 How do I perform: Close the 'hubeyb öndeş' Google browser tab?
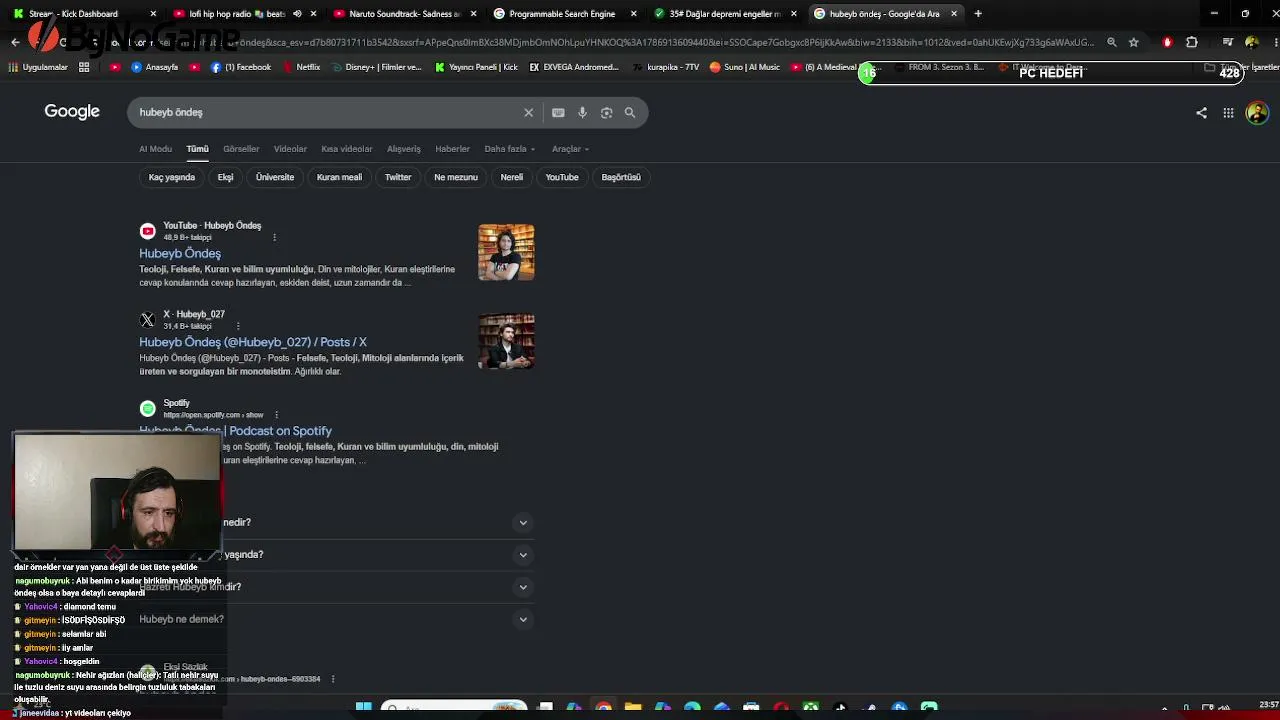[954, 14]
